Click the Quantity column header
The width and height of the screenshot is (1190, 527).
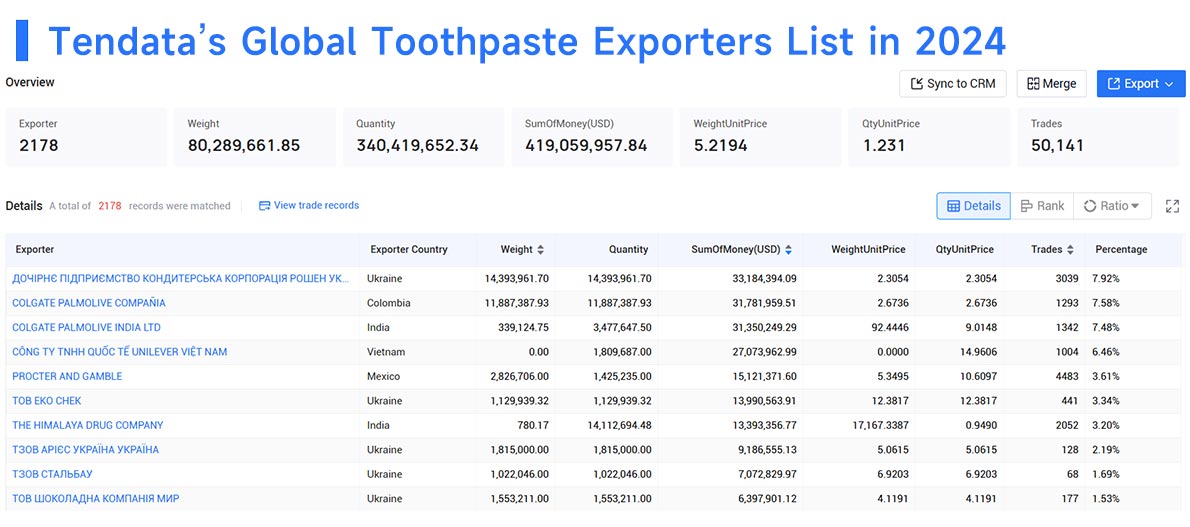click(628, 249)
